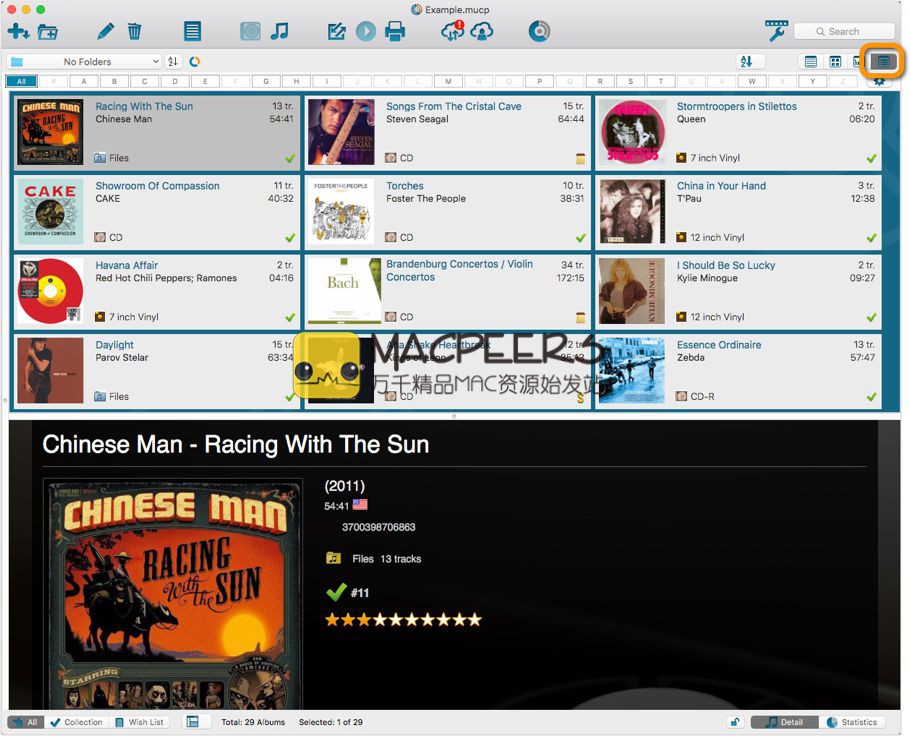This screenshot has width=910, height=736.
Task: Select Stormtroopers in Stilettos album card
Action: [738, 132]
